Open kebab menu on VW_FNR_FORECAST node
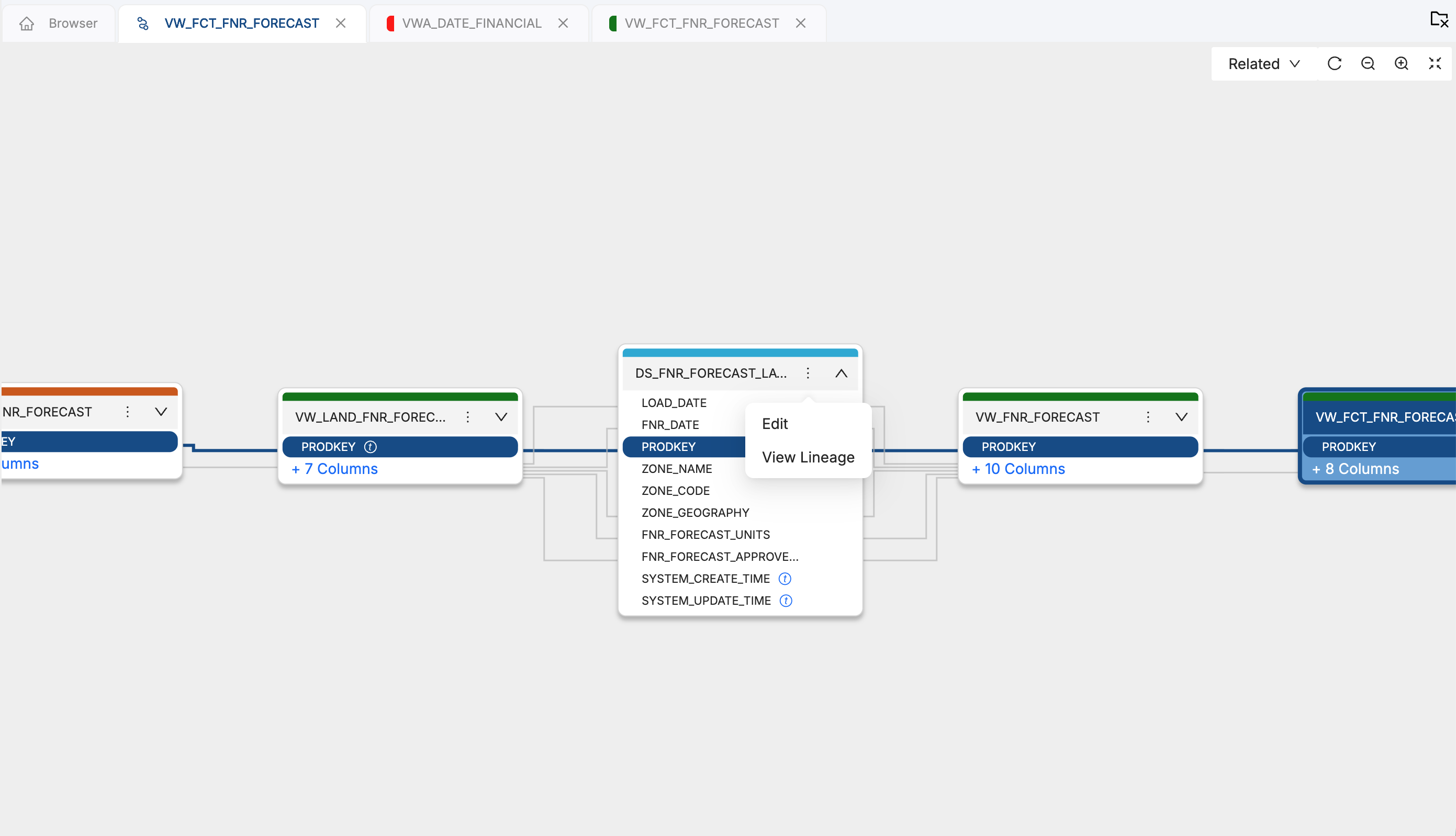This screenshot has height=836, width=1456. pyautogui.click(x=1147, y=417)
